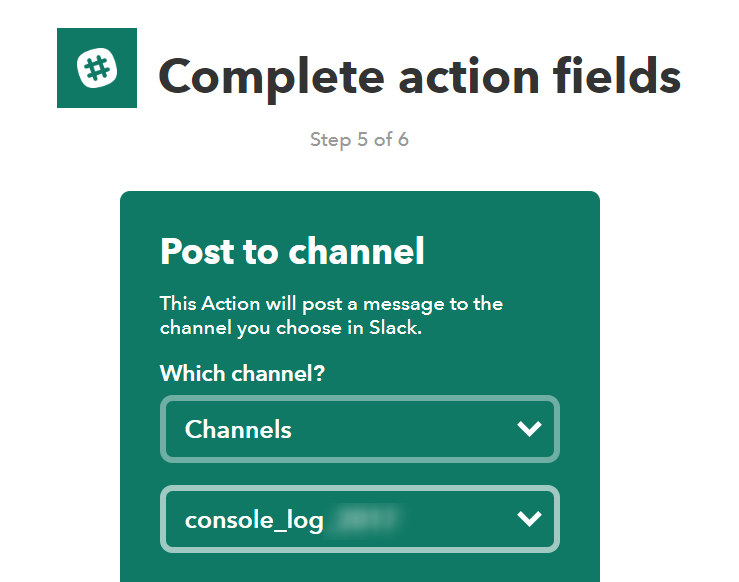Viewport: 739px width, 582px height.
Task: Click the blurred text after console_log
Action: tap(367, 519)
